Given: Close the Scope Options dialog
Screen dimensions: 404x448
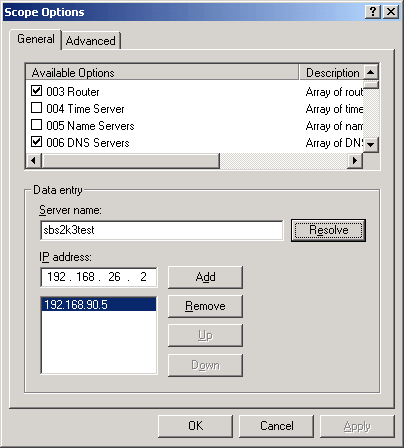Looking at the screenshot, I should 391,12.
